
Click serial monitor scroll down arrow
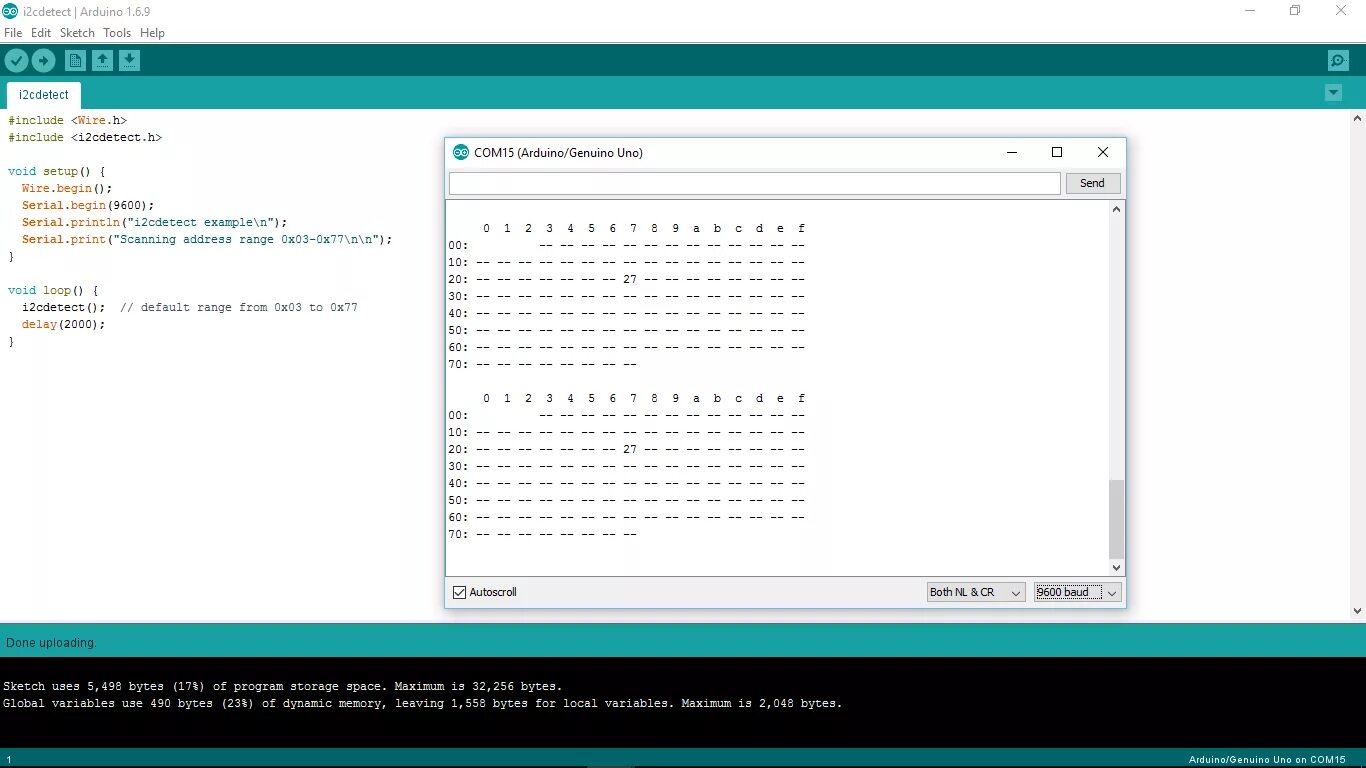coord(1117,568)
